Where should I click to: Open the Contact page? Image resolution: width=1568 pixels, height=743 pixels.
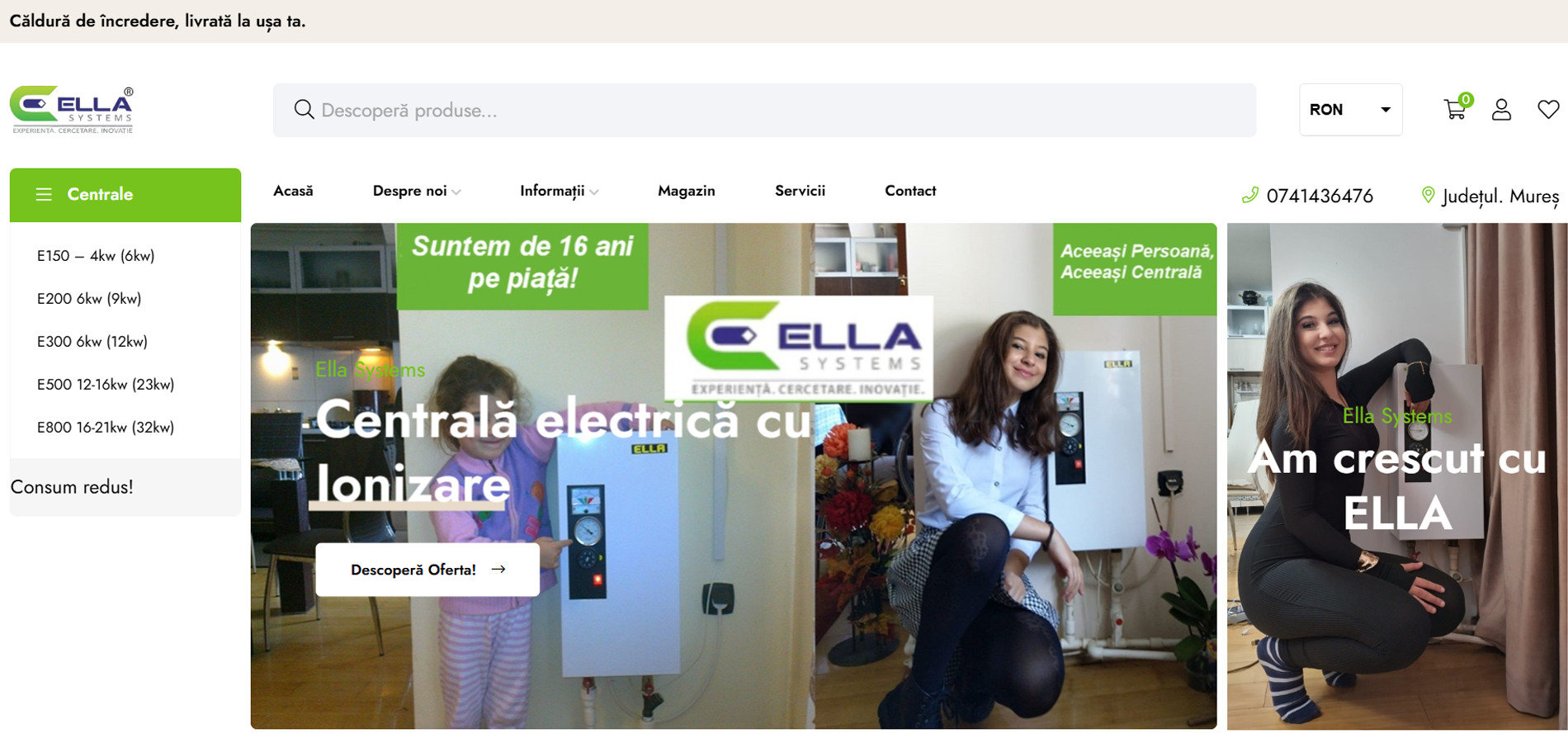coord(910,191)
